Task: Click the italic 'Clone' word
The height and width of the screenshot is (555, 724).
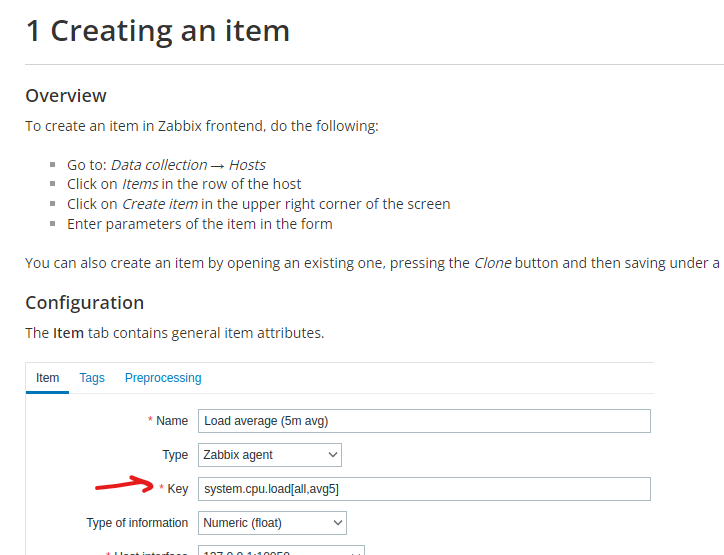Action: click(492, 264)
